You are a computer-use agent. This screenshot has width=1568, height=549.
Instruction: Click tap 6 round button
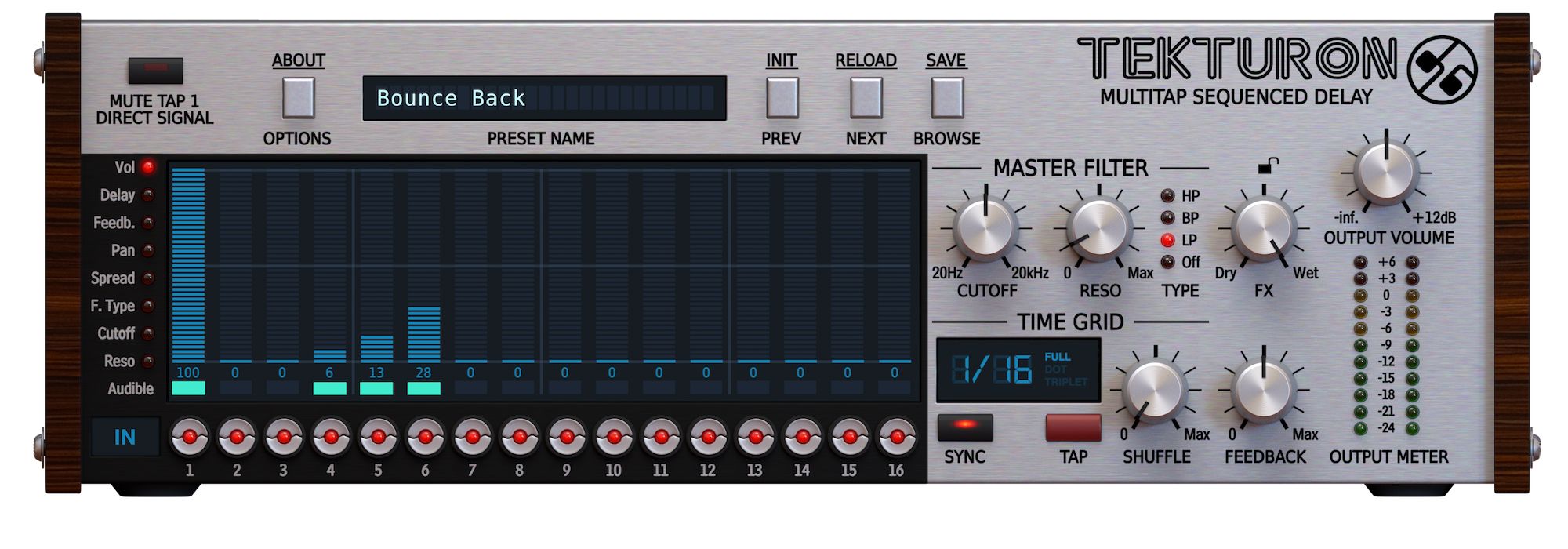pyautogui.click(x=425, y=436)
